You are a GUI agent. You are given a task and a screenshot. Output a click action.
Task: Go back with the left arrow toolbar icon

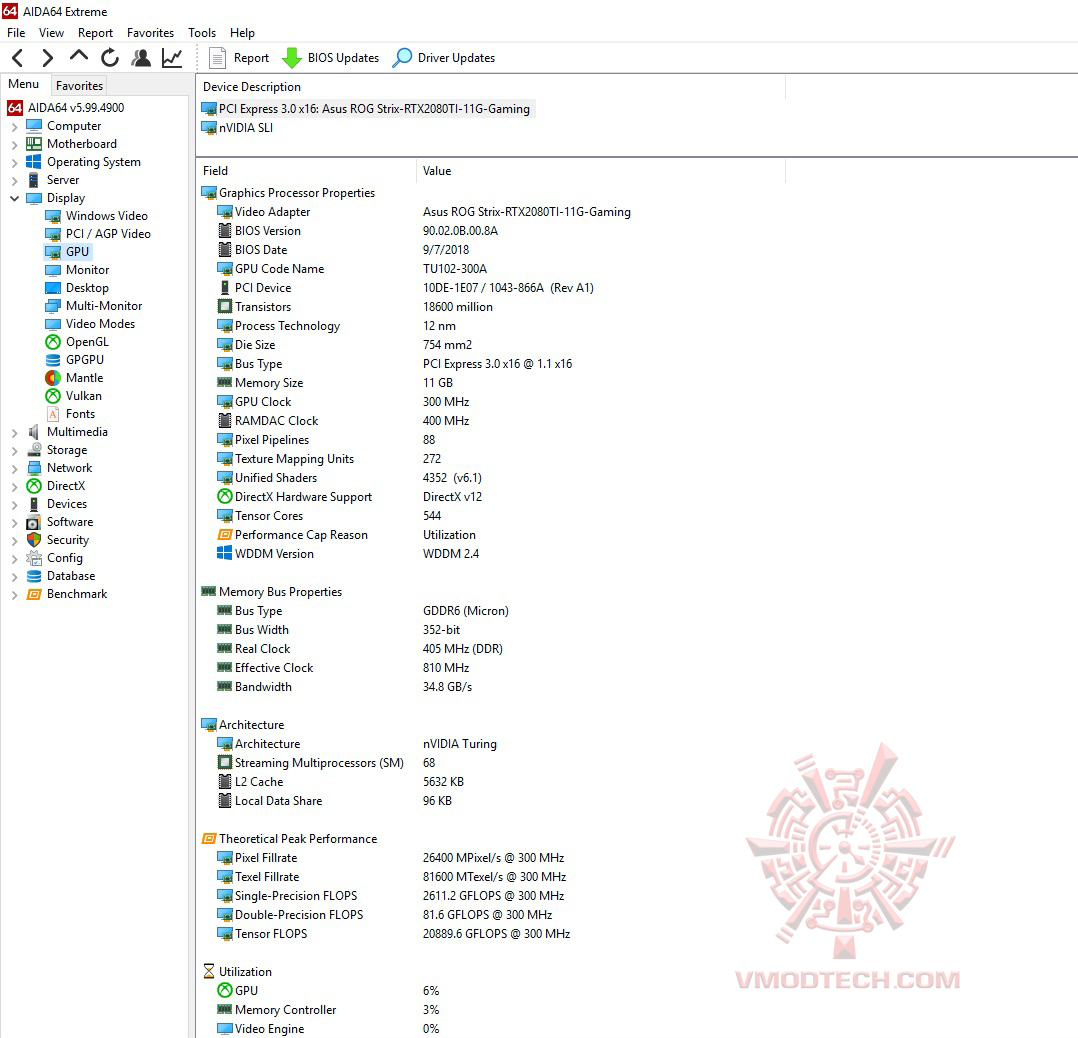pyautogui.click(x=18, y=58)
